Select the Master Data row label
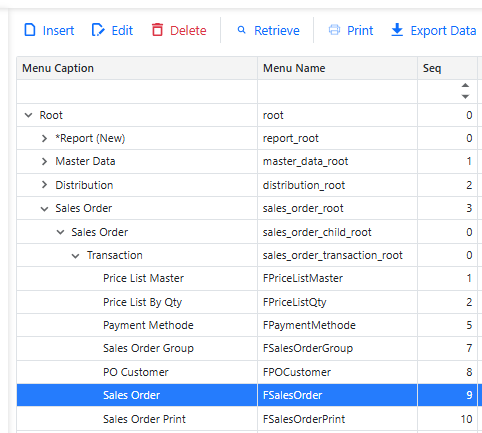 [x=85, y=161]
